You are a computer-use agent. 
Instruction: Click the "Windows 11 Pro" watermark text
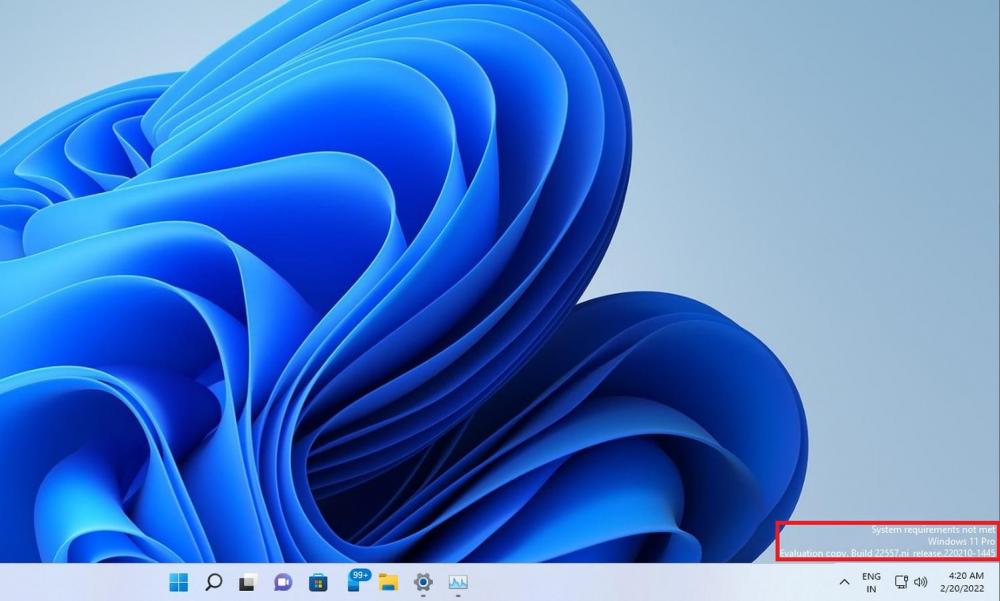[961, 541]
